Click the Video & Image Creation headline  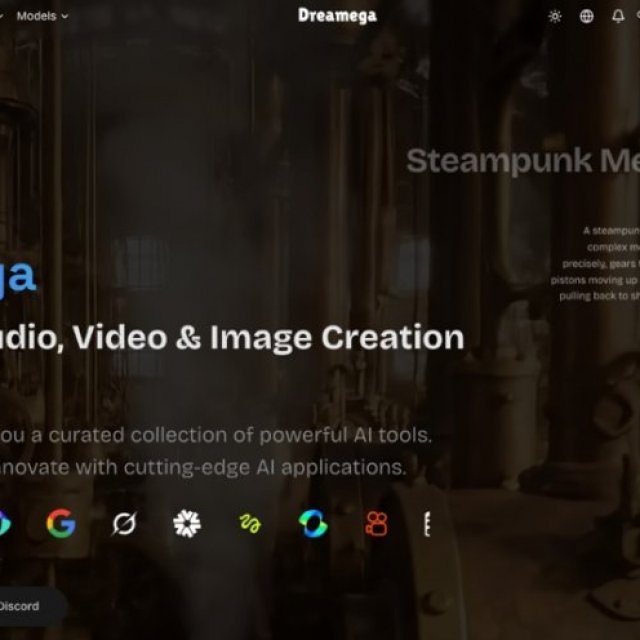pos(232,338)
